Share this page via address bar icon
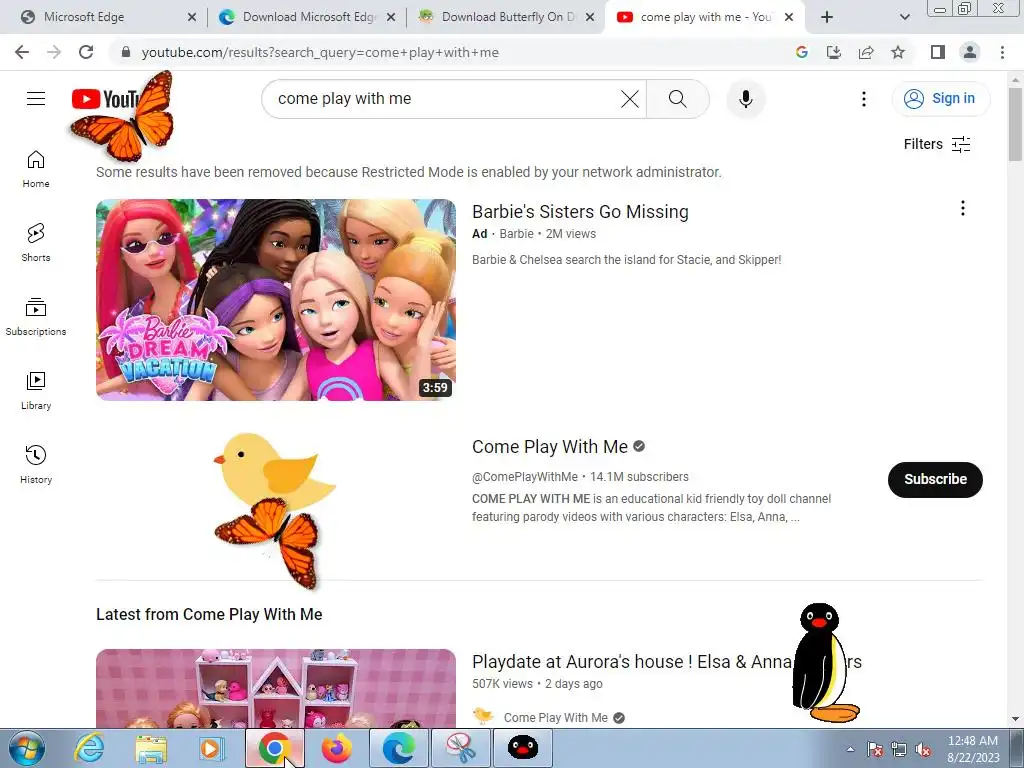1024x768 pixels. click(x=866, y=52)
